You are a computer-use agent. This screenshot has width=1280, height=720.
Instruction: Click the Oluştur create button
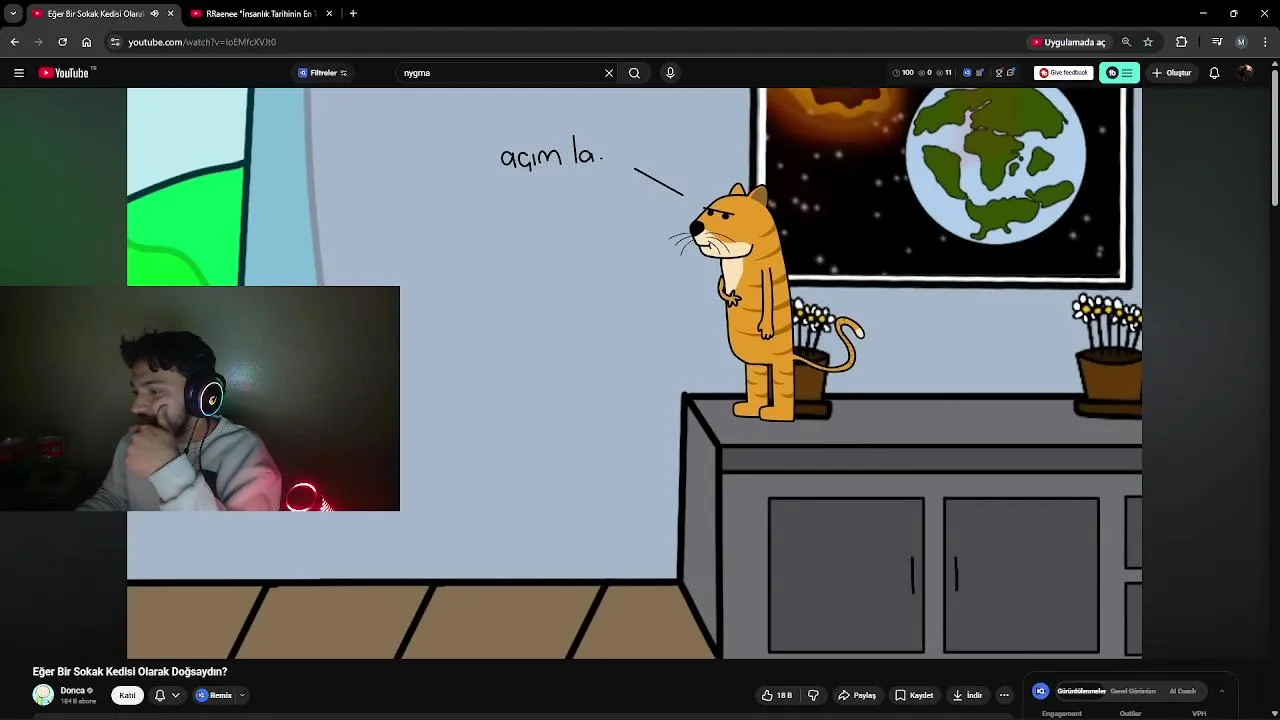click(x=1171, y=73)
